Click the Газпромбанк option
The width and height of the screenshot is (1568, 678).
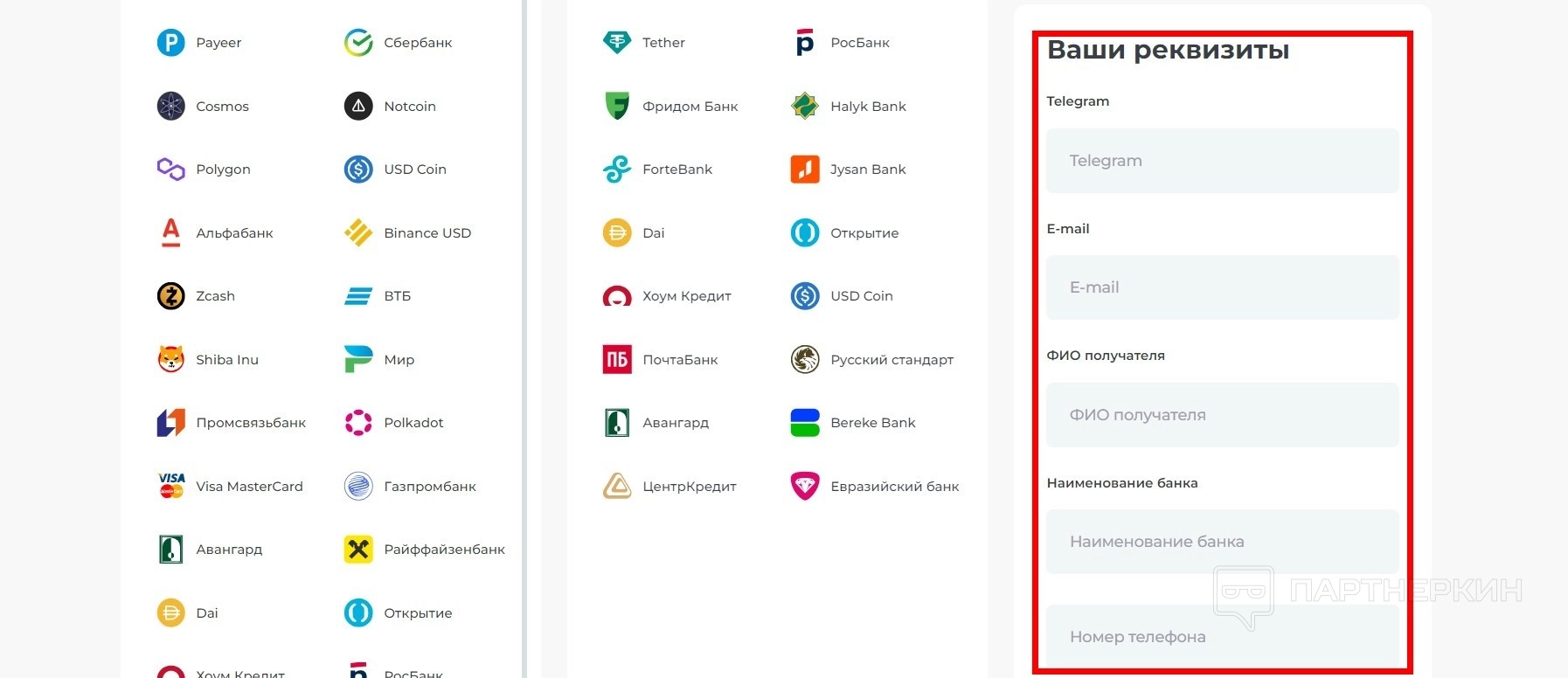(x=429, y=486)
